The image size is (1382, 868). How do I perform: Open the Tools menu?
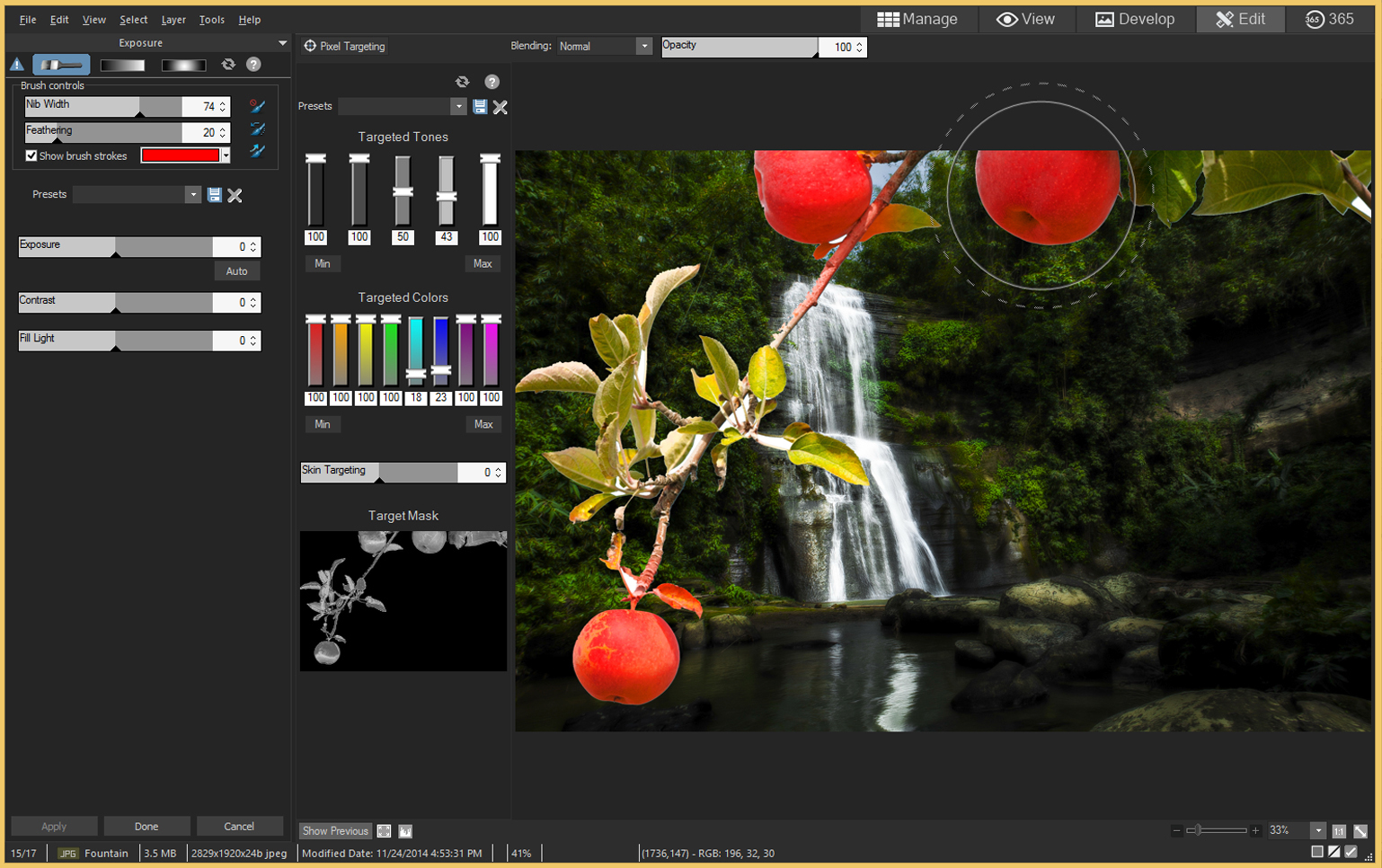click(212, 19)
